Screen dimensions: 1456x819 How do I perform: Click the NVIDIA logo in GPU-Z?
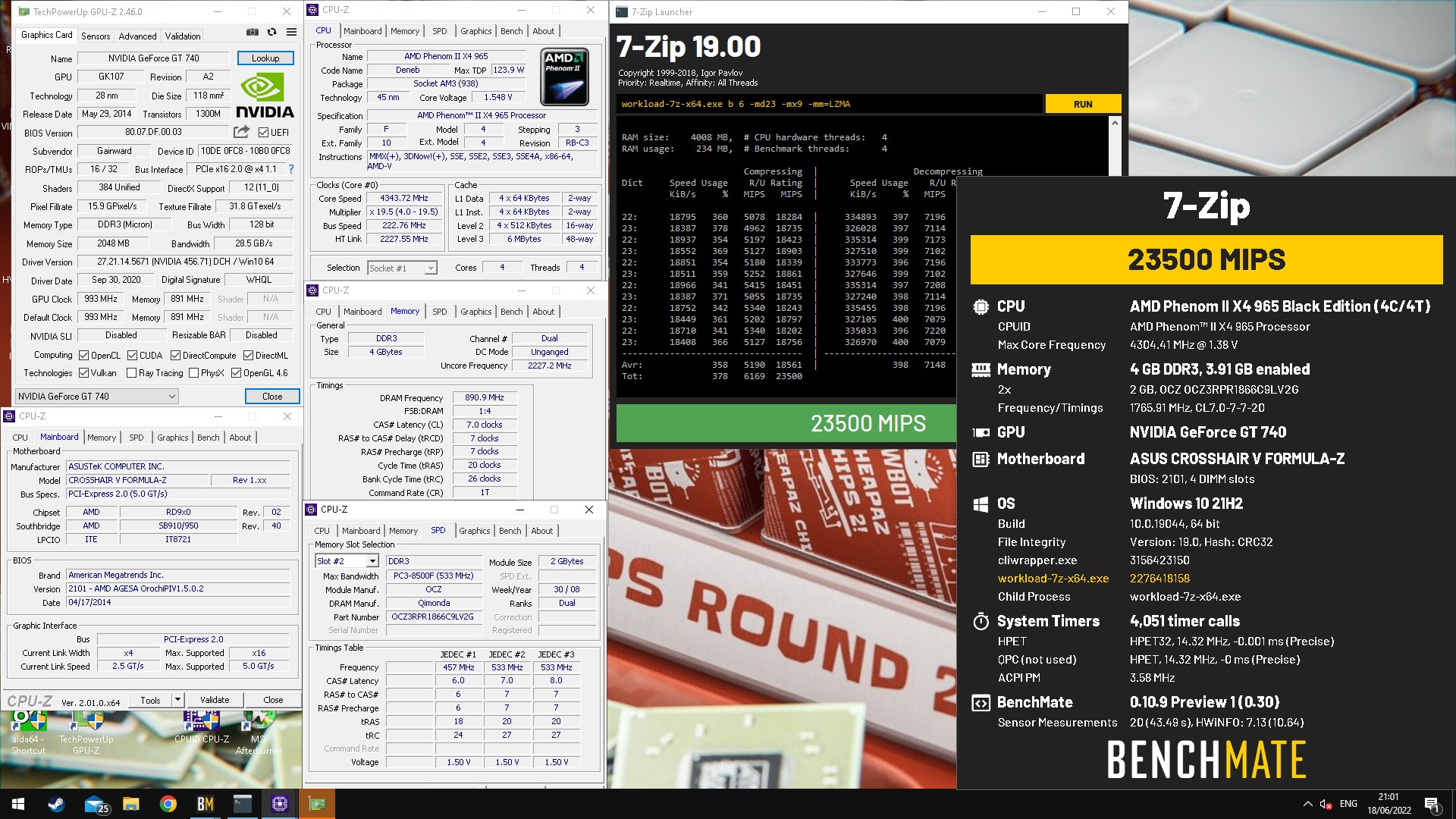(264, 96)
